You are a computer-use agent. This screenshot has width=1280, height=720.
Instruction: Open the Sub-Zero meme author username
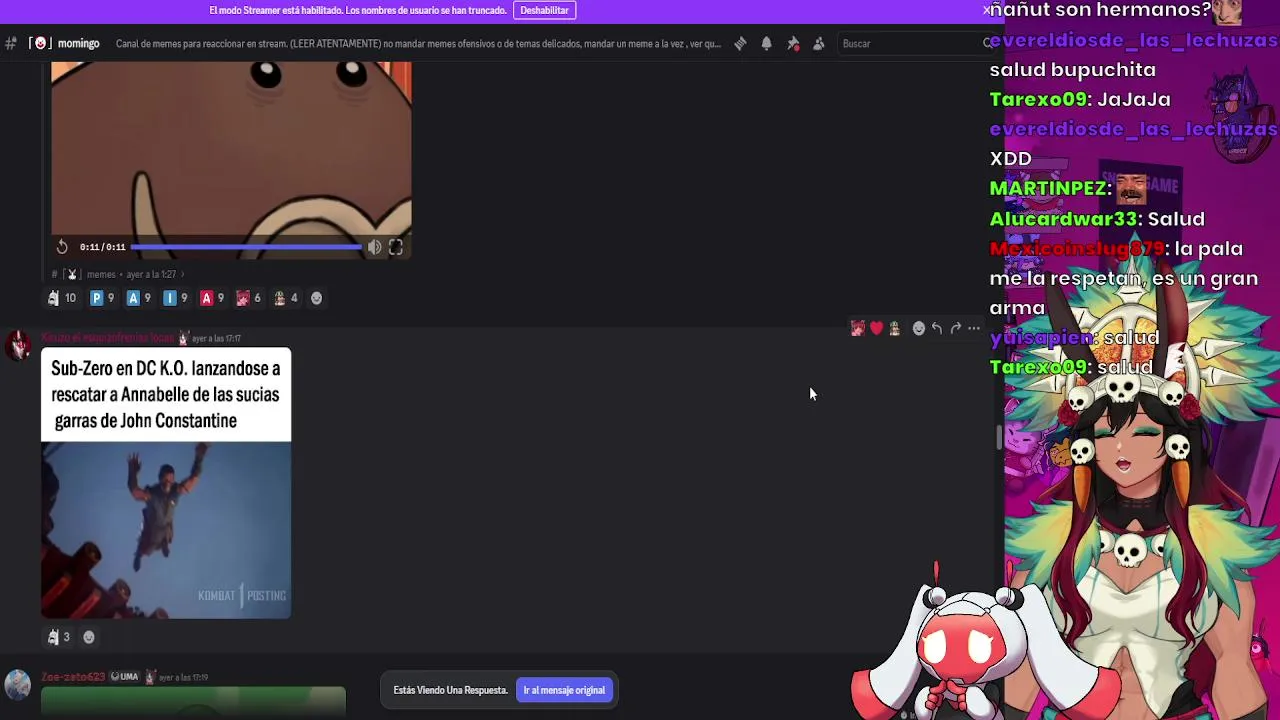pos(107,338)
